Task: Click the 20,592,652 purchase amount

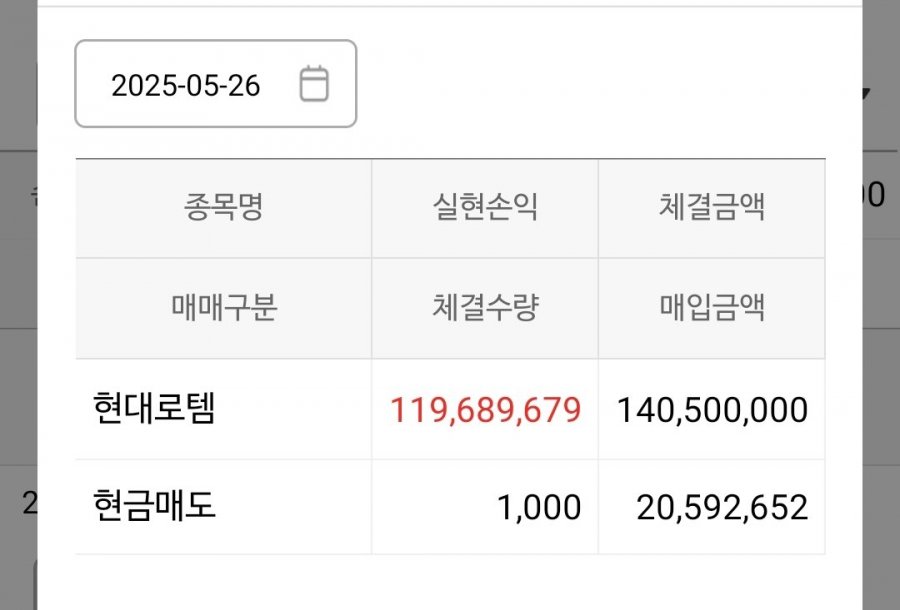Action: [x=722, y=508]
